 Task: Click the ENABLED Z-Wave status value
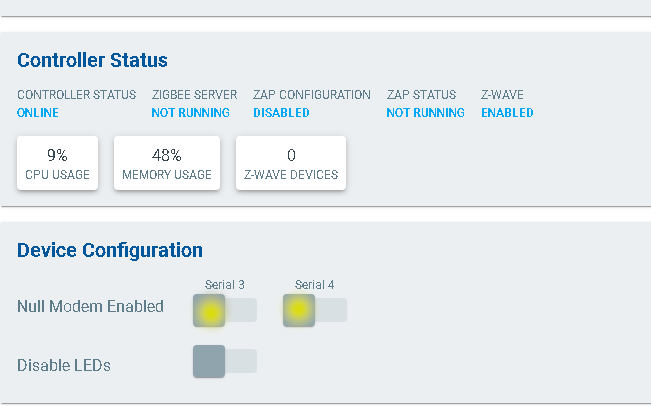tap(507, 113)
